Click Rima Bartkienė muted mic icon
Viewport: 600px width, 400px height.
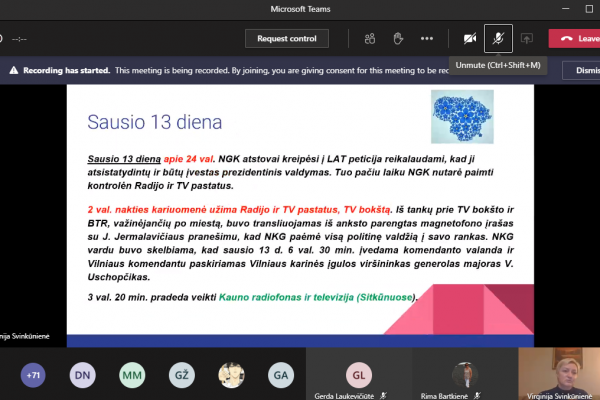coord(477,396)
